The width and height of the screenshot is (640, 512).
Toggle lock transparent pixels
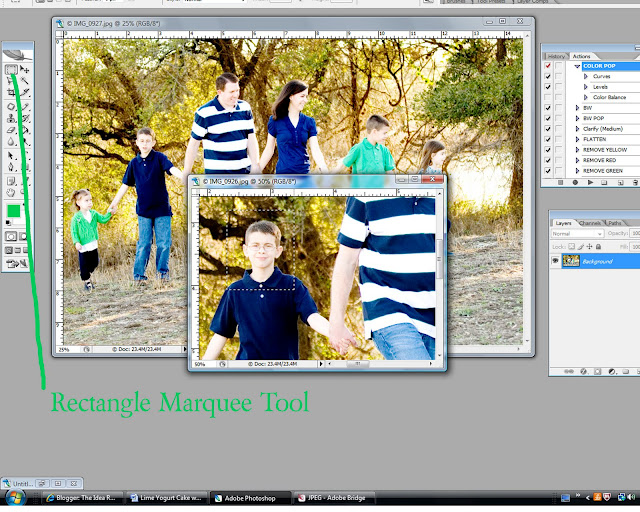pos(571,247)
